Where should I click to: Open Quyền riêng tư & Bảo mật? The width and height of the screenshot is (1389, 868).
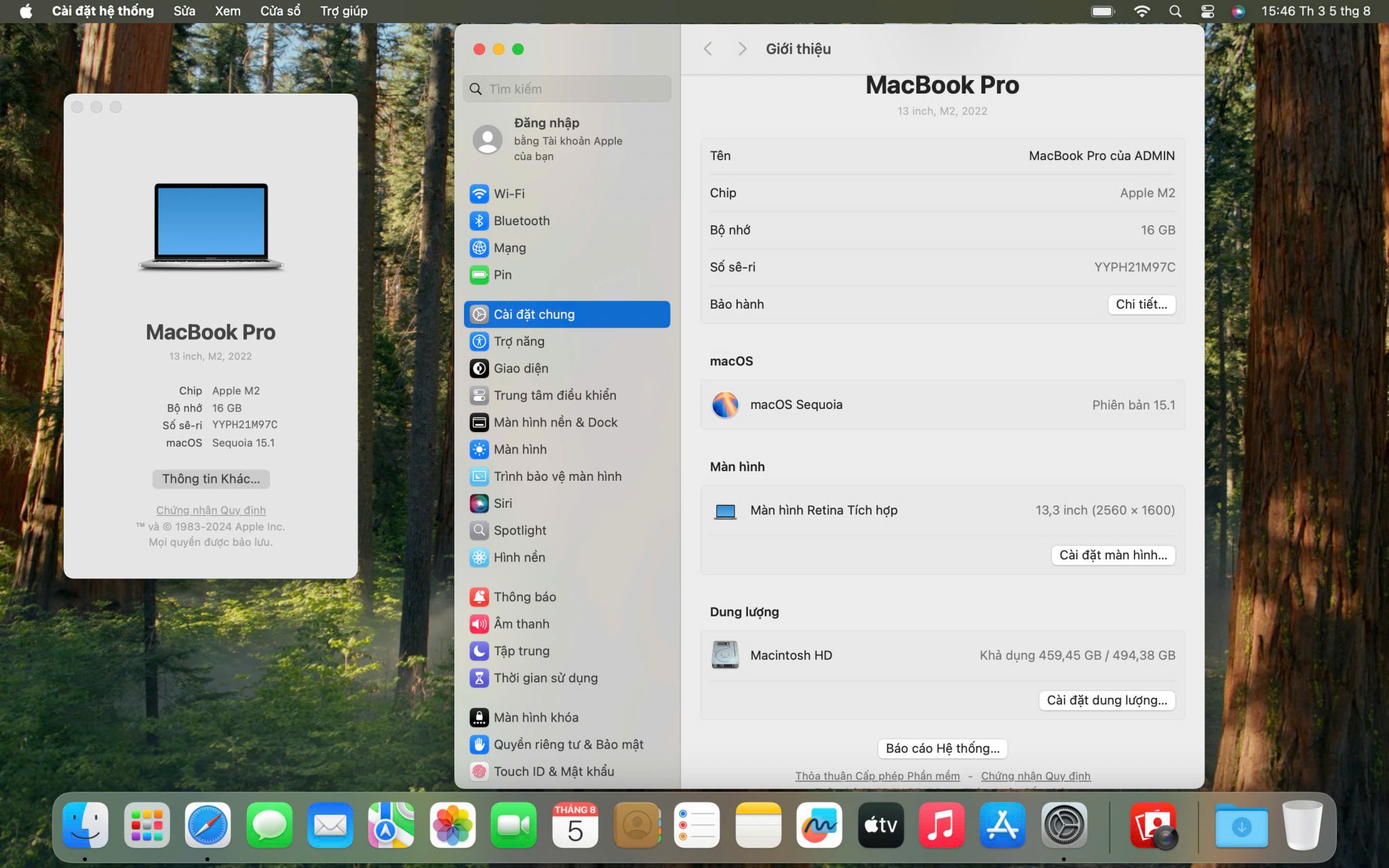[x=567, y=745]
